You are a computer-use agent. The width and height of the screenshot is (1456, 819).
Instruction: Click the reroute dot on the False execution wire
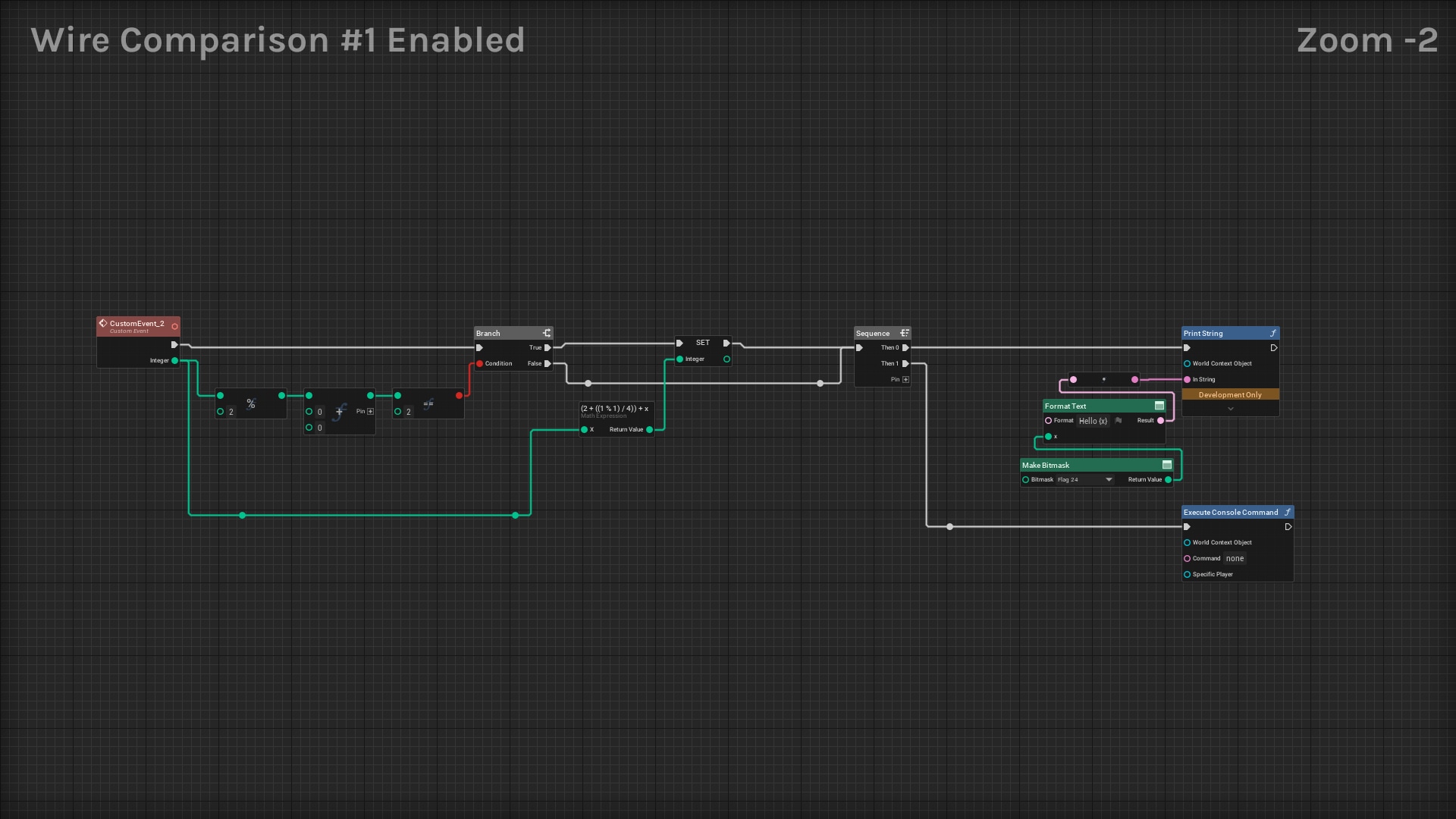click(x=588, y=384)
